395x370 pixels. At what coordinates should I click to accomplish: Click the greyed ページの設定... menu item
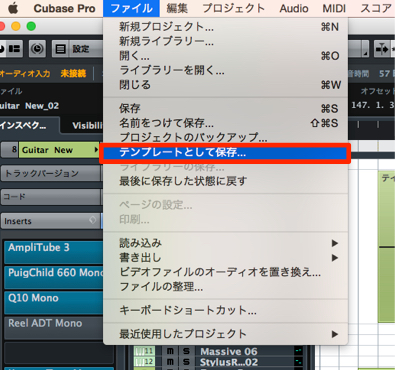[x=226, y=205]
